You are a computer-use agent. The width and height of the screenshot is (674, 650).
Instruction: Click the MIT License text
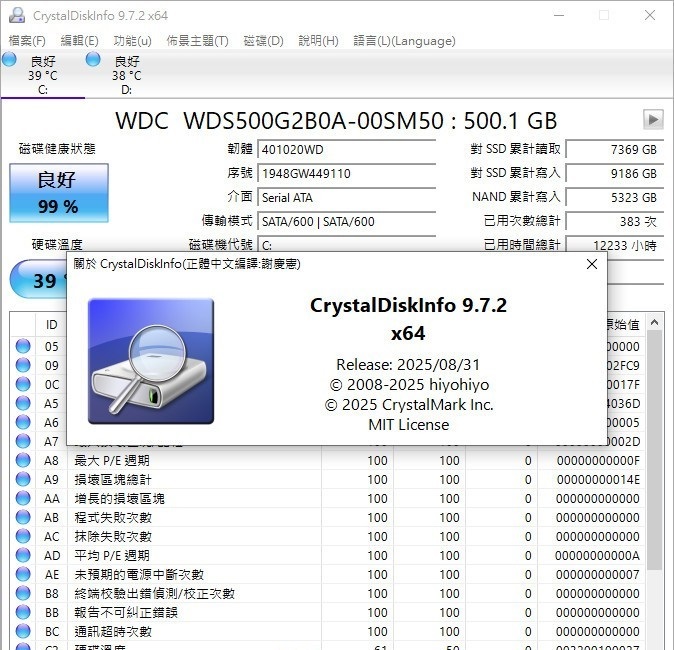pyautogui.click(x=408, y=425)
